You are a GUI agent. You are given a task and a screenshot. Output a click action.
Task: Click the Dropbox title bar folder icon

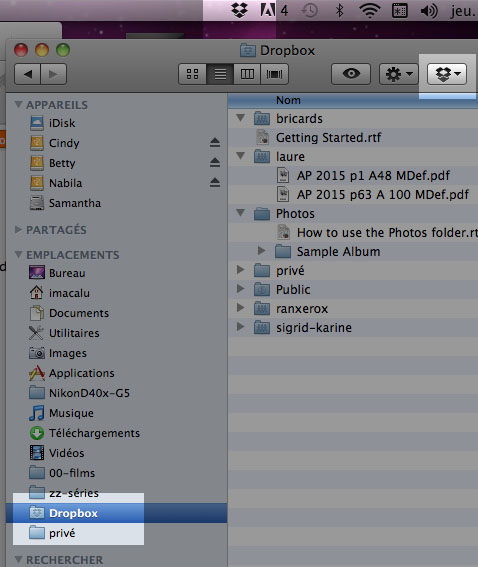(x=248, y=50)
